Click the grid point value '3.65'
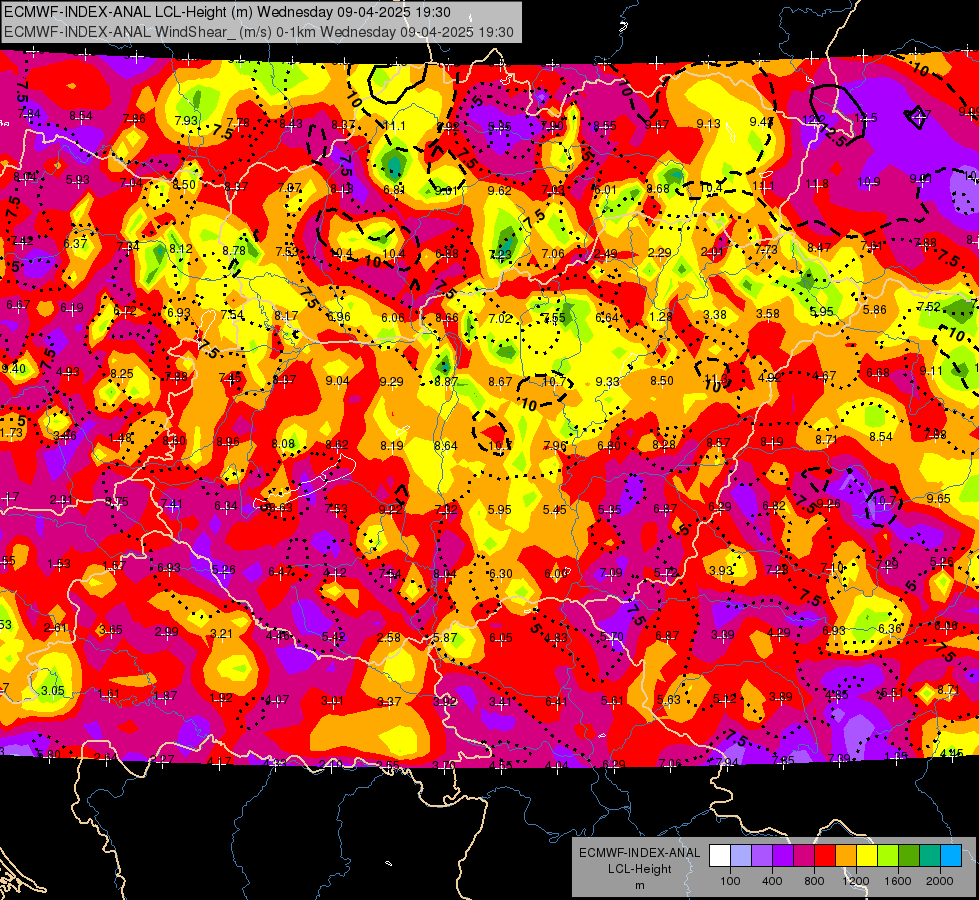This screenshot has height=900, width=979. 111,630
